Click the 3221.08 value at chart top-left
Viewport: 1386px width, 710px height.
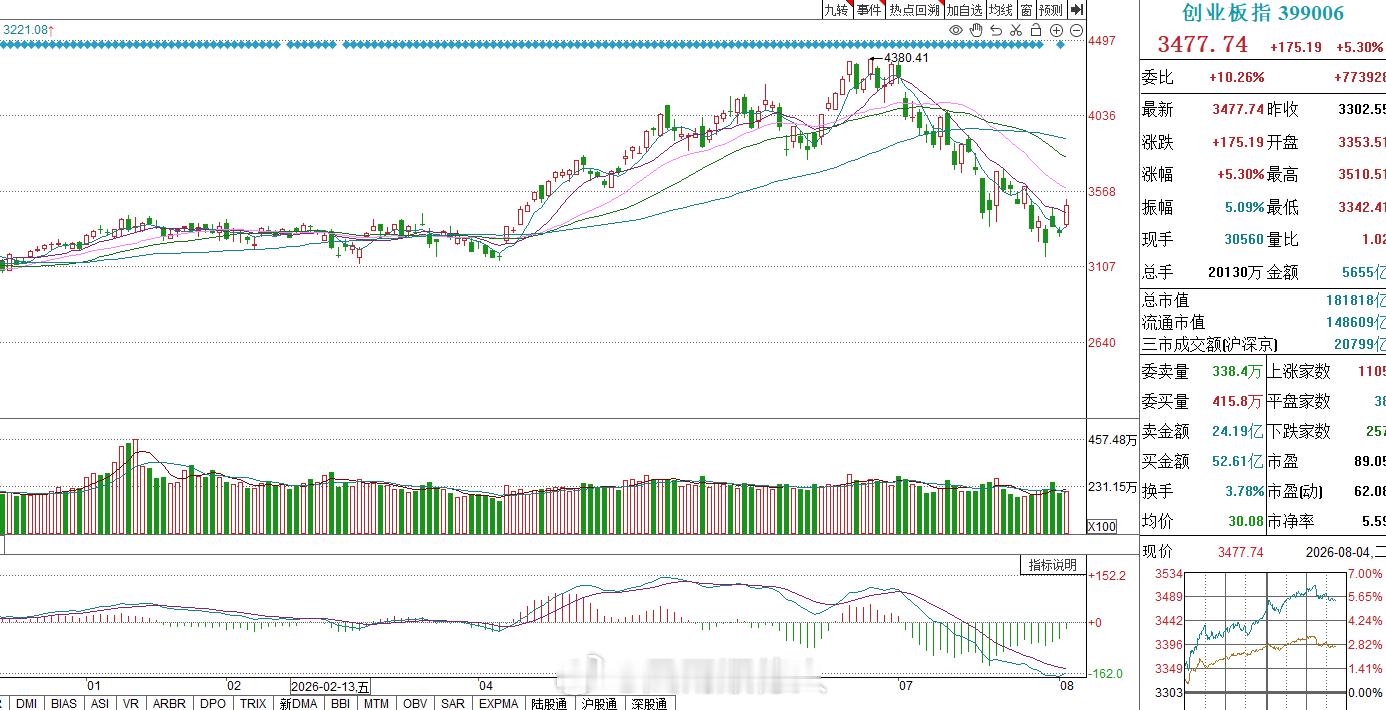coord(25,30)
